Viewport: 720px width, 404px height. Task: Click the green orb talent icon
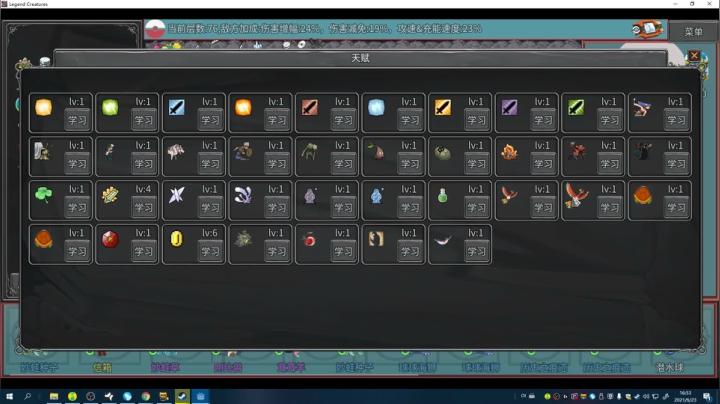pos(110,107)
